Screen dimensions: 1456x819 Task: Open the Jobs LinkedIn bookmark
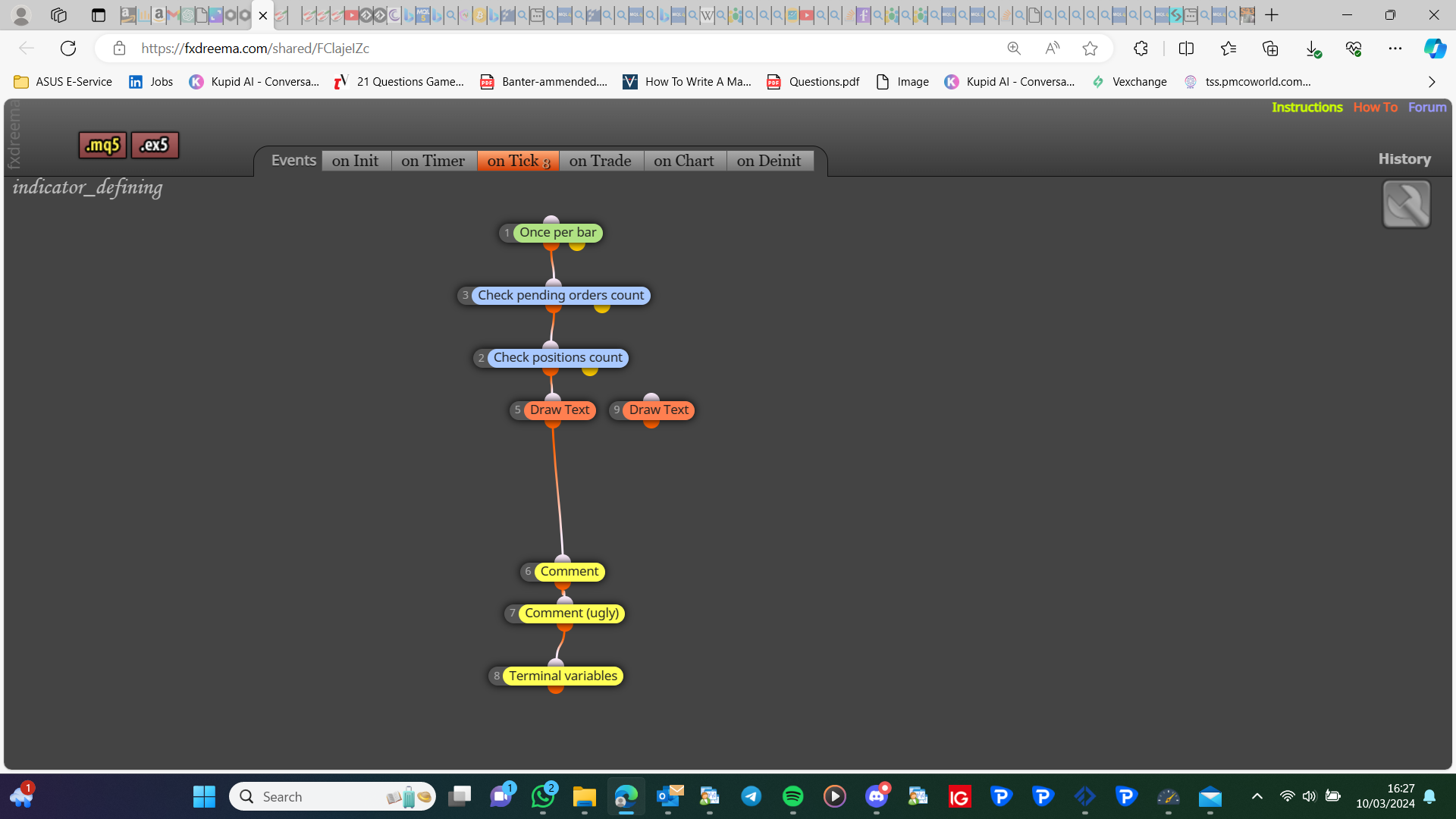151,82
